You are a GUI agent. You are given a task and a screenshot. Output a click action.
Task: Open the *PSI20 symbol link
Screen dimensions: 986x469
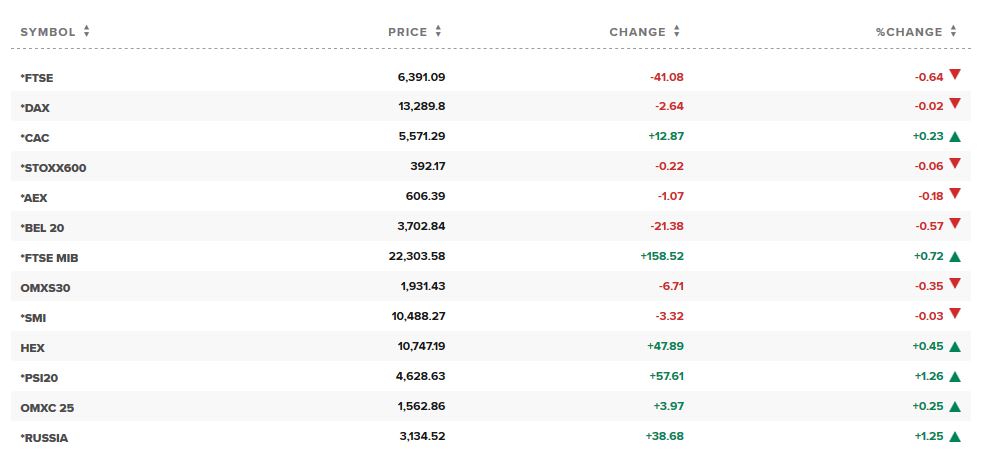(x=39, y=378)
